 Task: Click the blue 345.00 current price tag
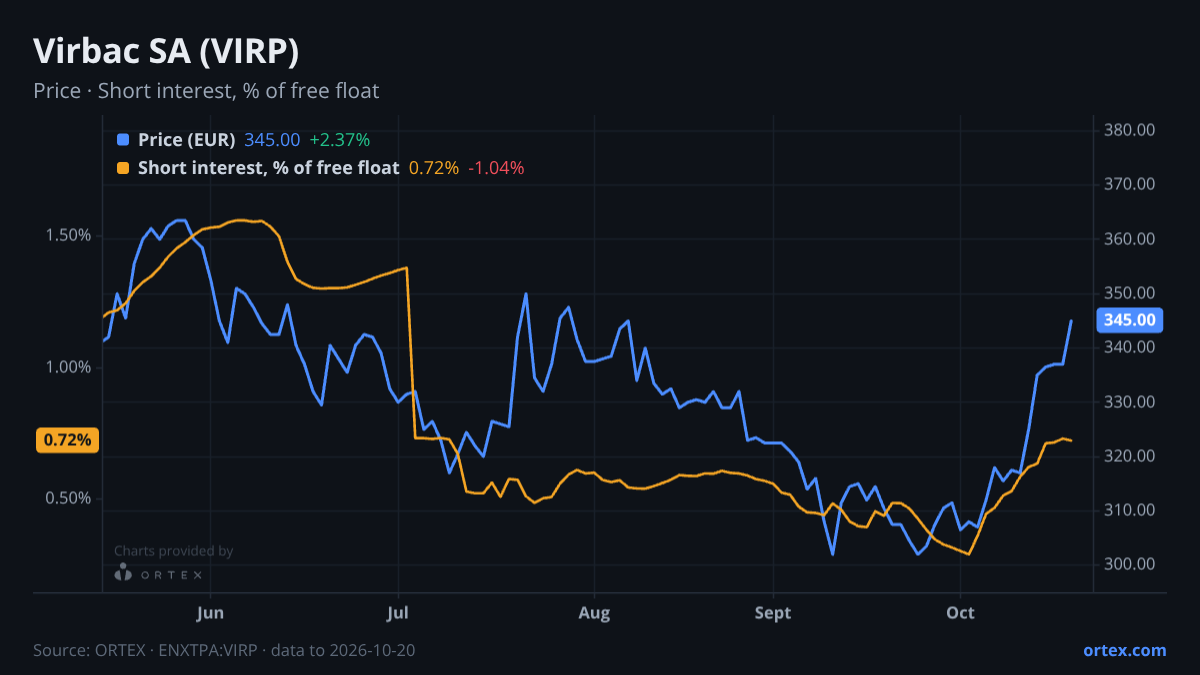click(1131, 320)
